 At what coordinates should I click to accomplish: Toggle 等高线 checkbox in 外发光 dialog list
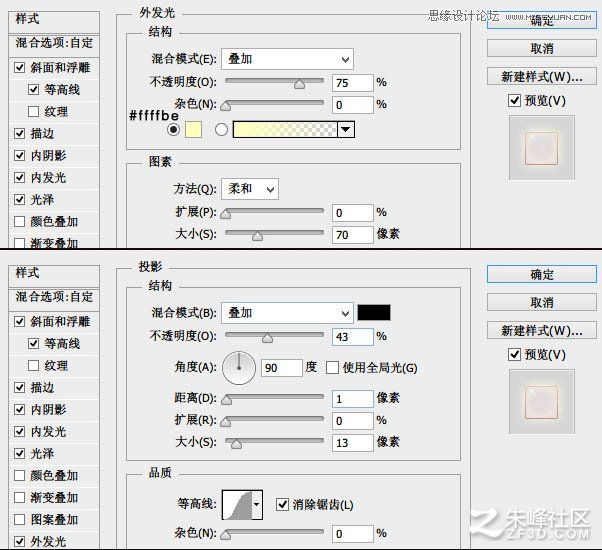point(33,89)
